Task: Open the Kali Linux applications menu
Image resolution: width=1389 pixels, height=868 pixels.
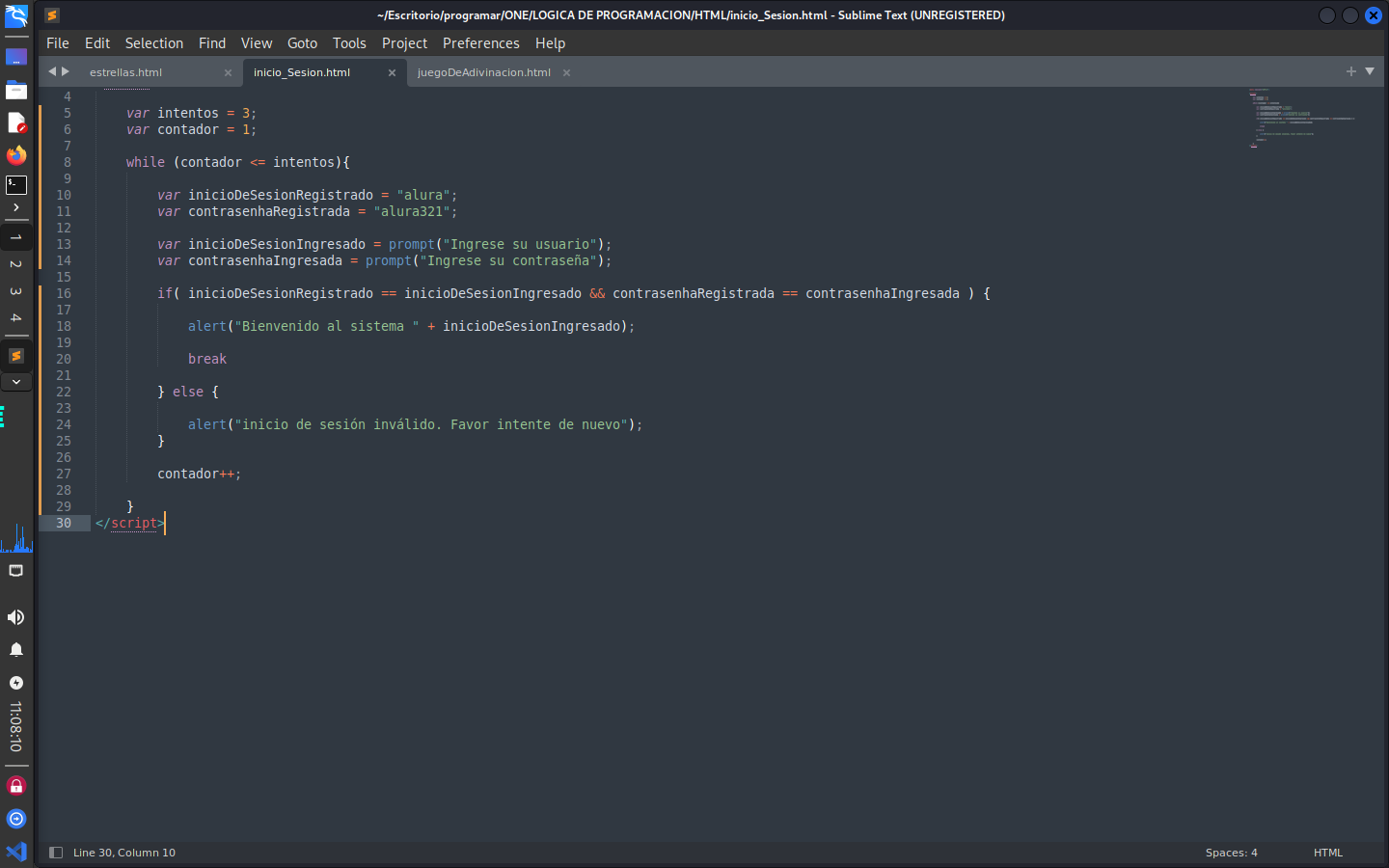Action: coord(16,16)
